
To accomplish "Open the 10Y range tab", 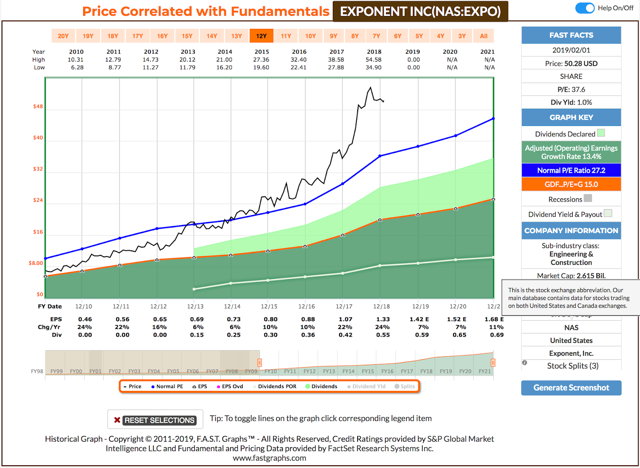I will [311, 36].
